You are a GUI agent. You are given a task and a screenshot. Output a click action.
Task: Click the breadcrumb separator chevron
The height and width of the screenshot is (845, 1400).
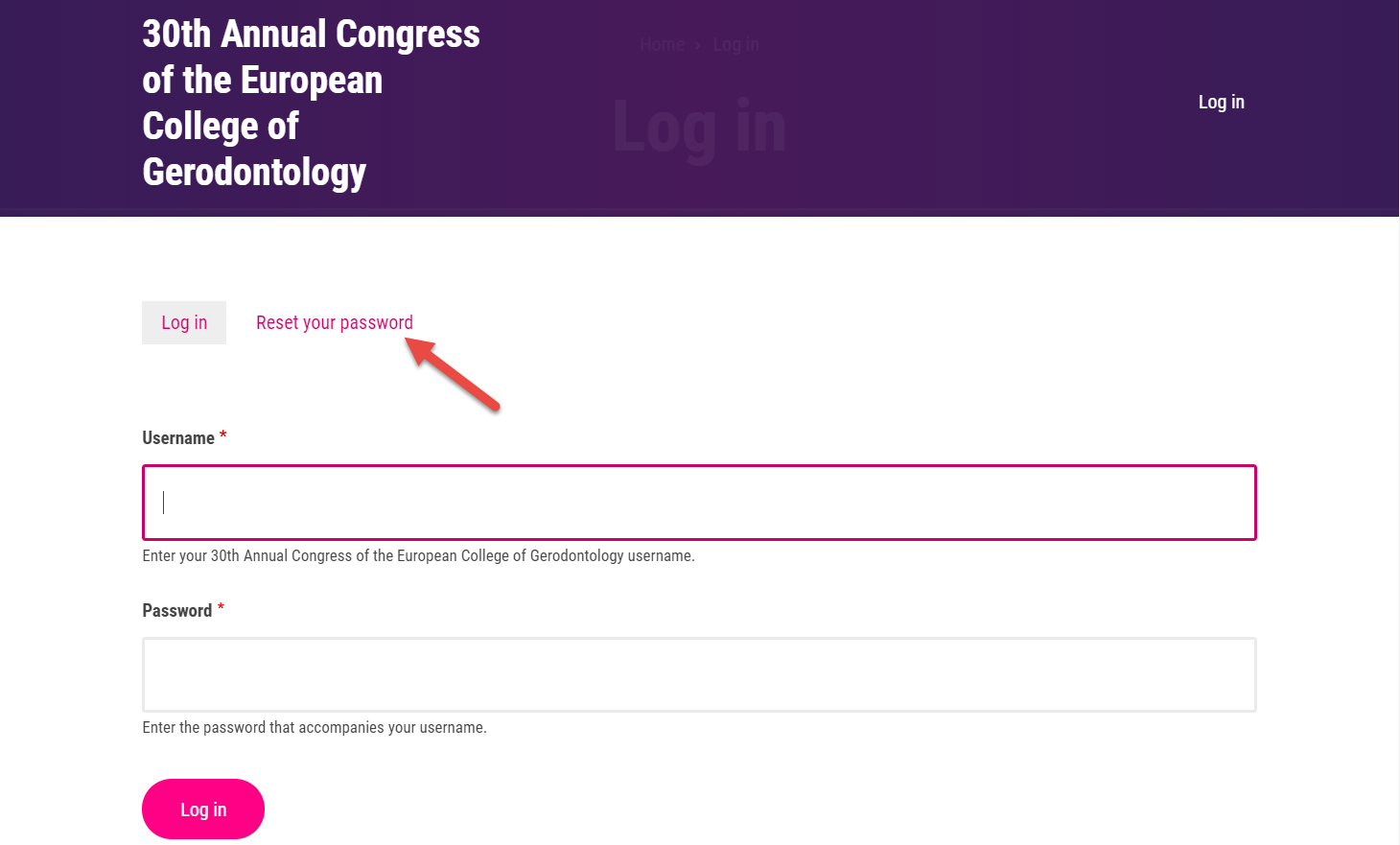pos(698,45)
